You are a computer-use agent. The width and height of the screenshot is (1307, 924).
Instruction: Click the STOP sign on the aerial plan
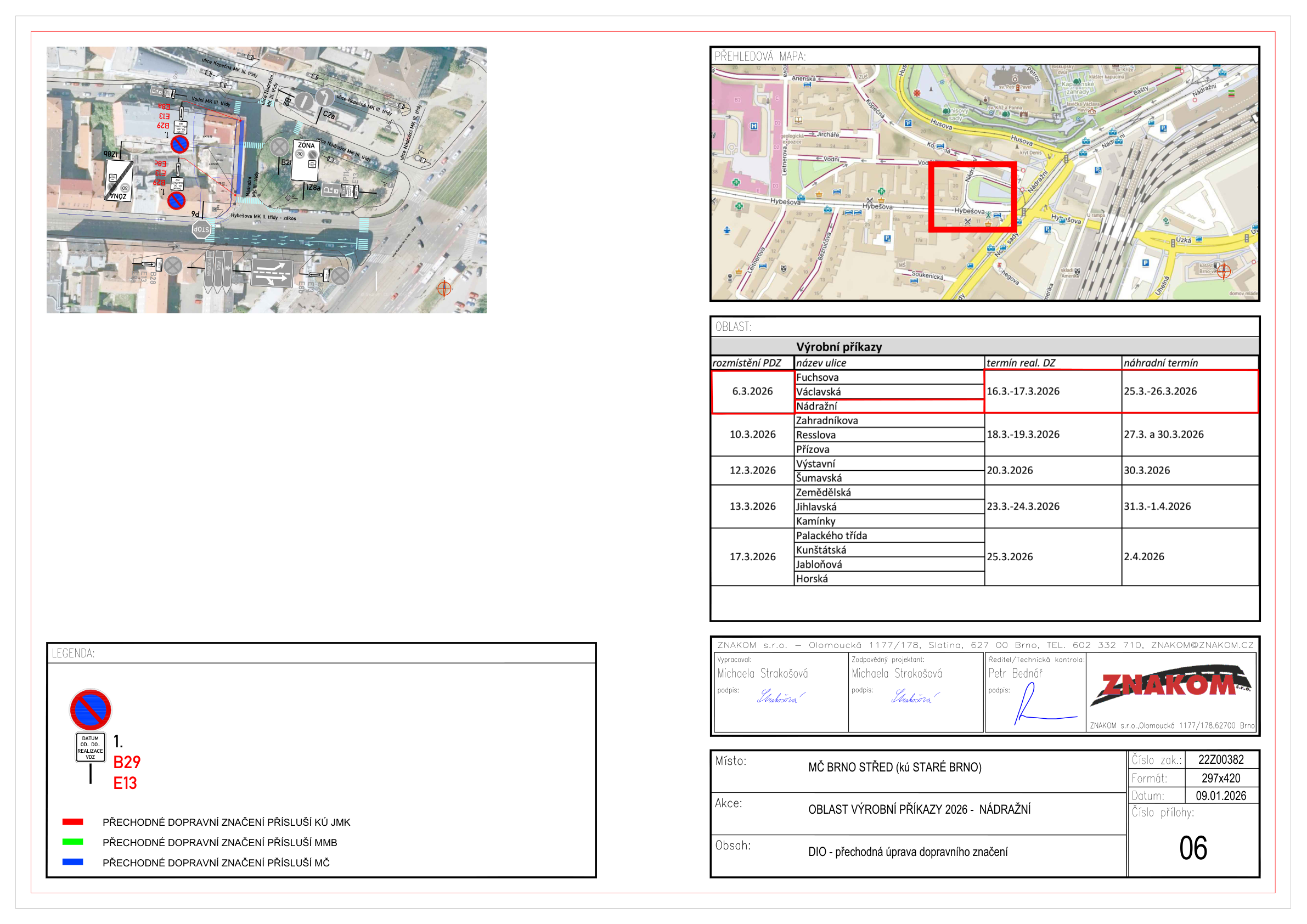(201, 230)
